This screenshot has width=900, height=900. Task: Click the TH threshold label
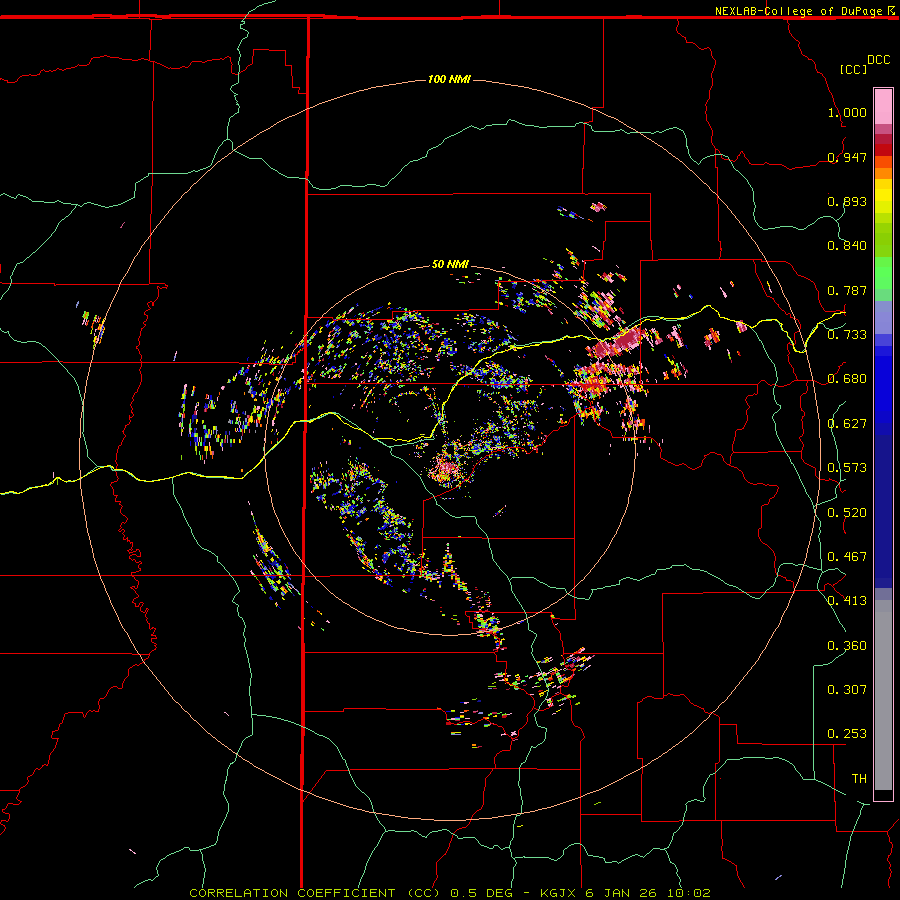pyautogui.click(x=859, y=779)
